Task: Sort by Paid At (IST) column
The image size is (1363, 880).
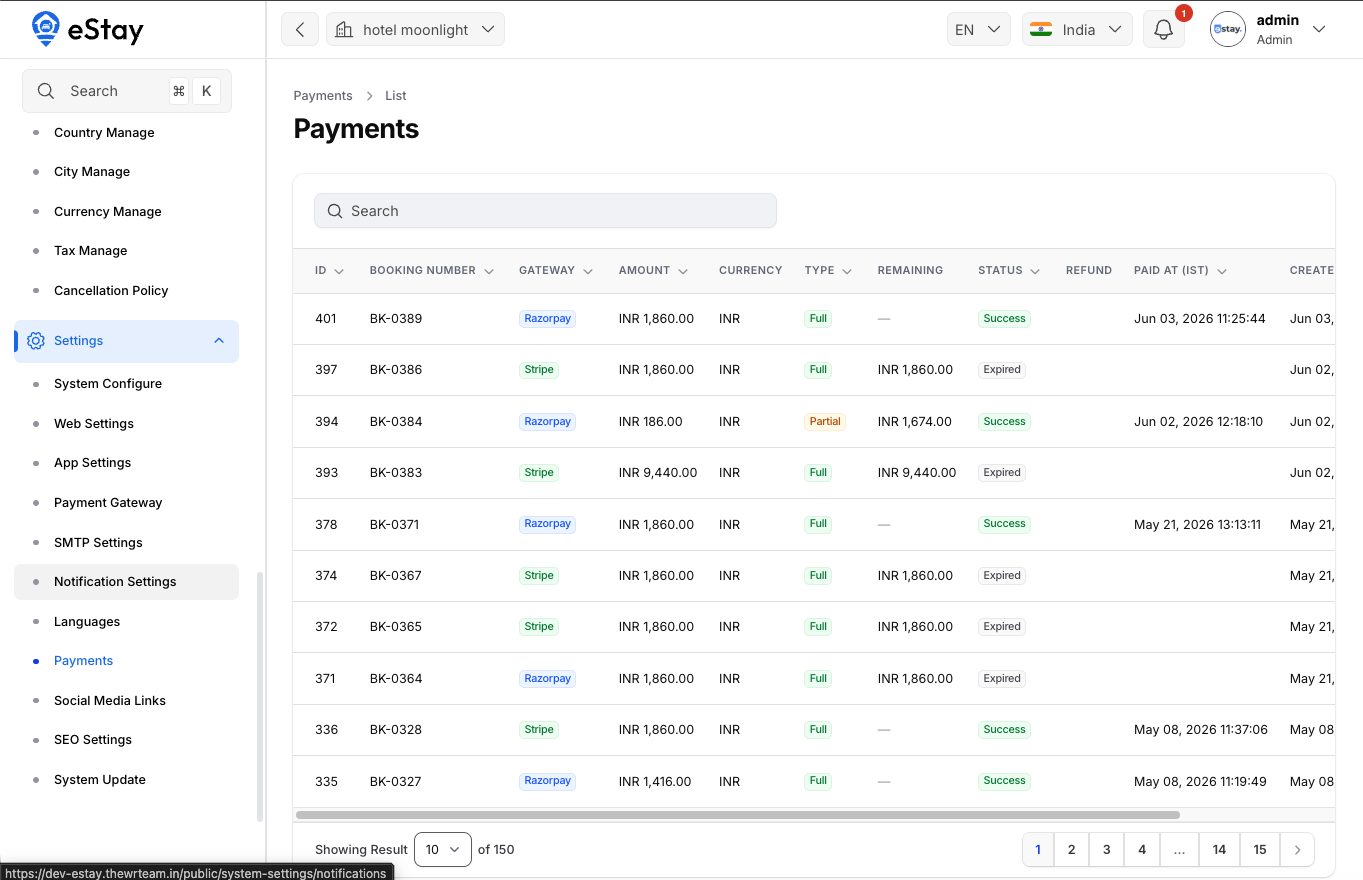Action: (x=1180, y=271)
